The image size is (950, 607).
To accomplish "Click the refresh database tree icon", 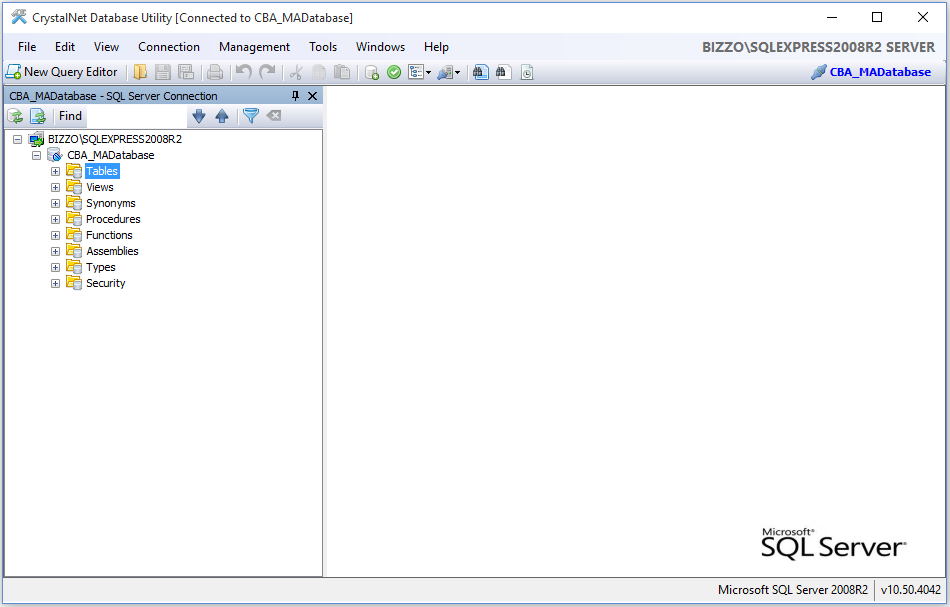I will point(15,116).
